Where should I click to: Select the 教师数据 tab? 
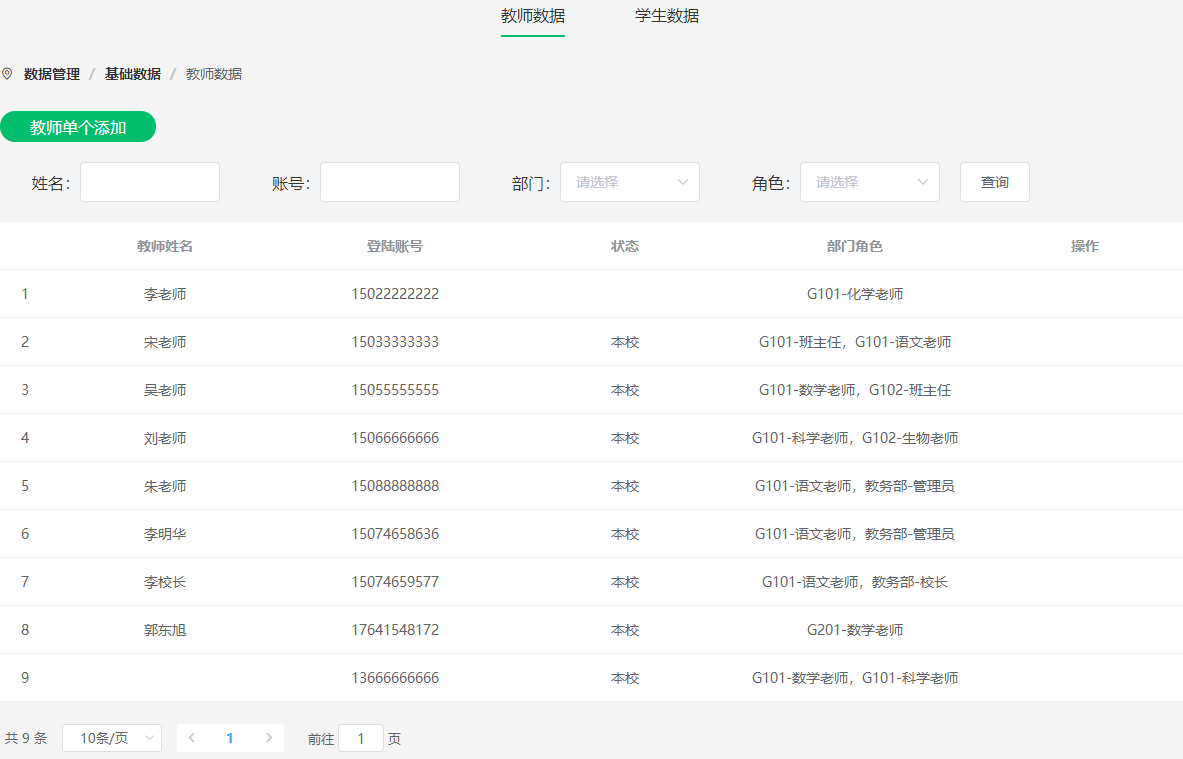532,16
